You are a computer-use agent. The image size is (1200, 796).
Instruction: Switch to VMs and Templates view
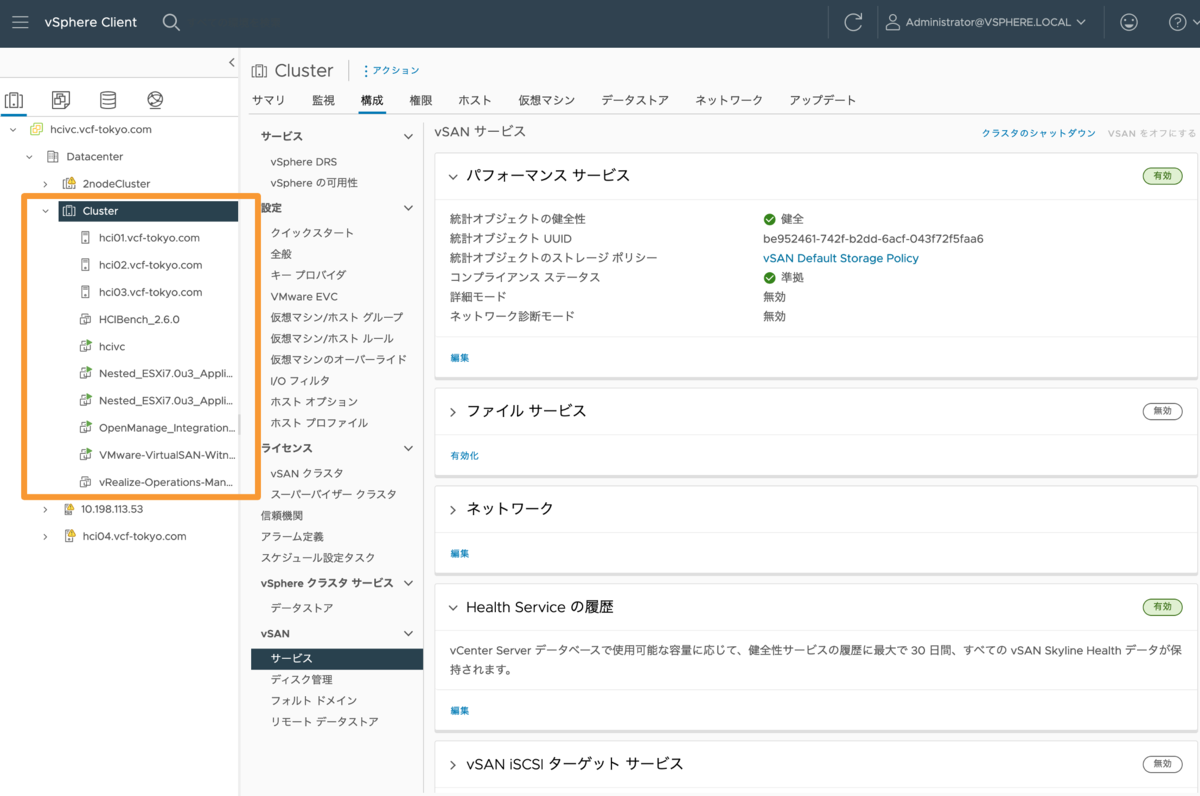click(x=61, y=100)
